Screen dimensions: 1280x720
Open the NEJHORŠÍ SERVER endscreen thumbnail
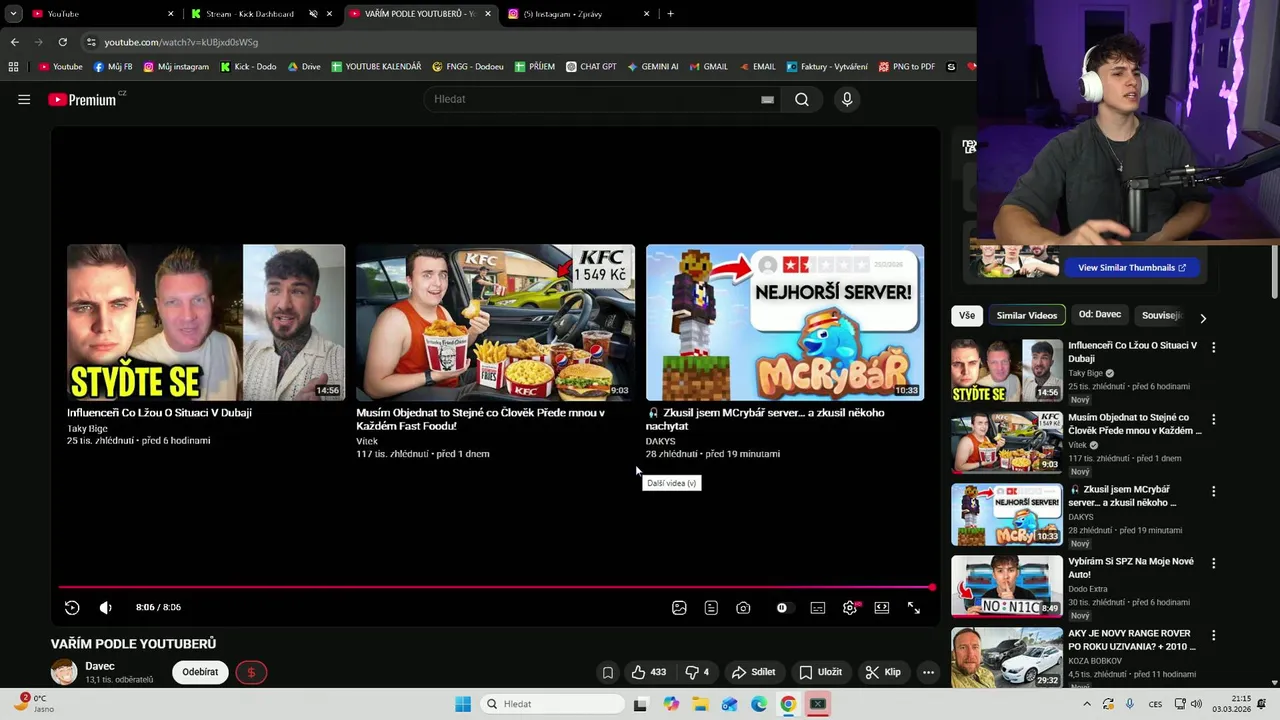coord(785,323)
